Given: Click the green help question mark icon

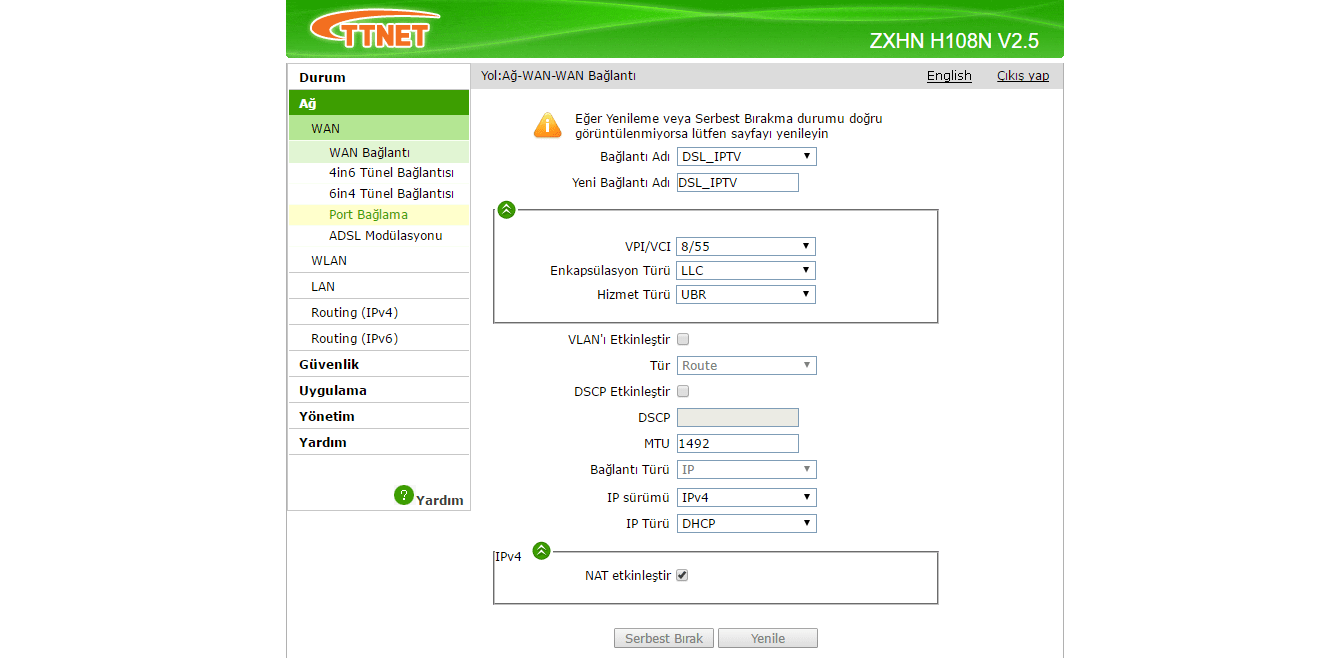Looking at the screenshot, I should [403, 495].
